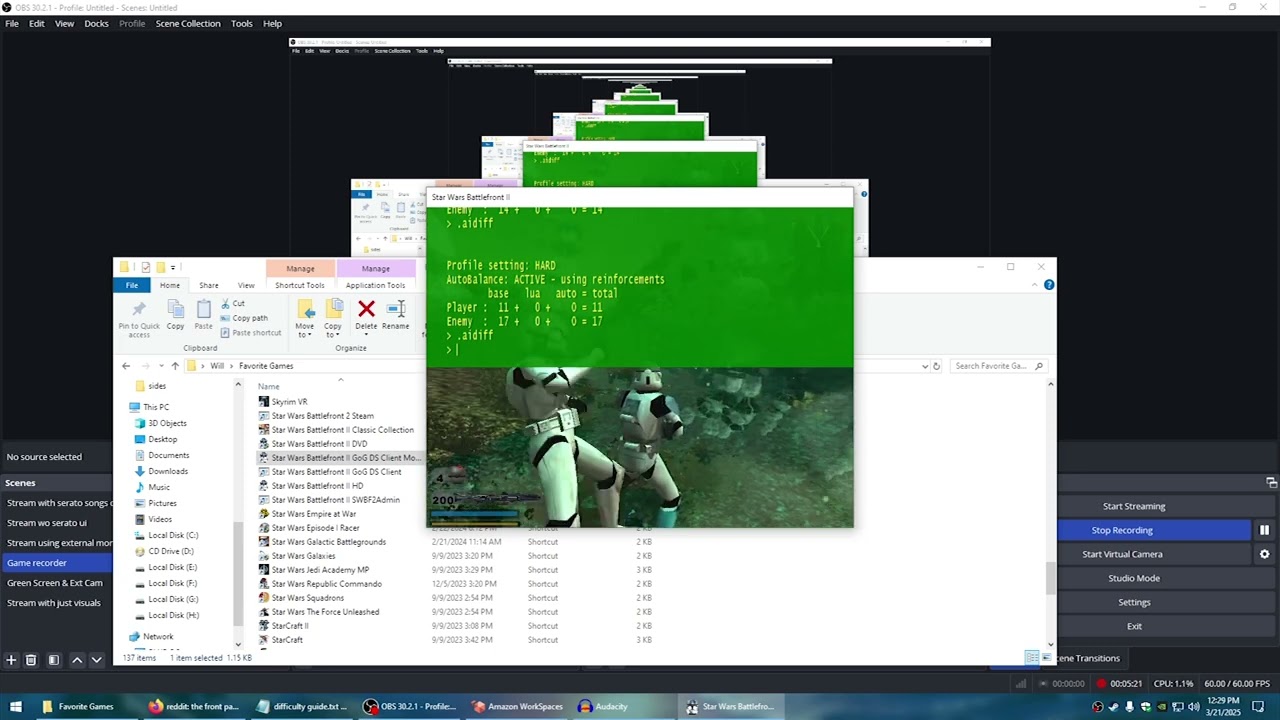
Task: Click the Exit button in Controls
Action: [x=1134, y=626]
